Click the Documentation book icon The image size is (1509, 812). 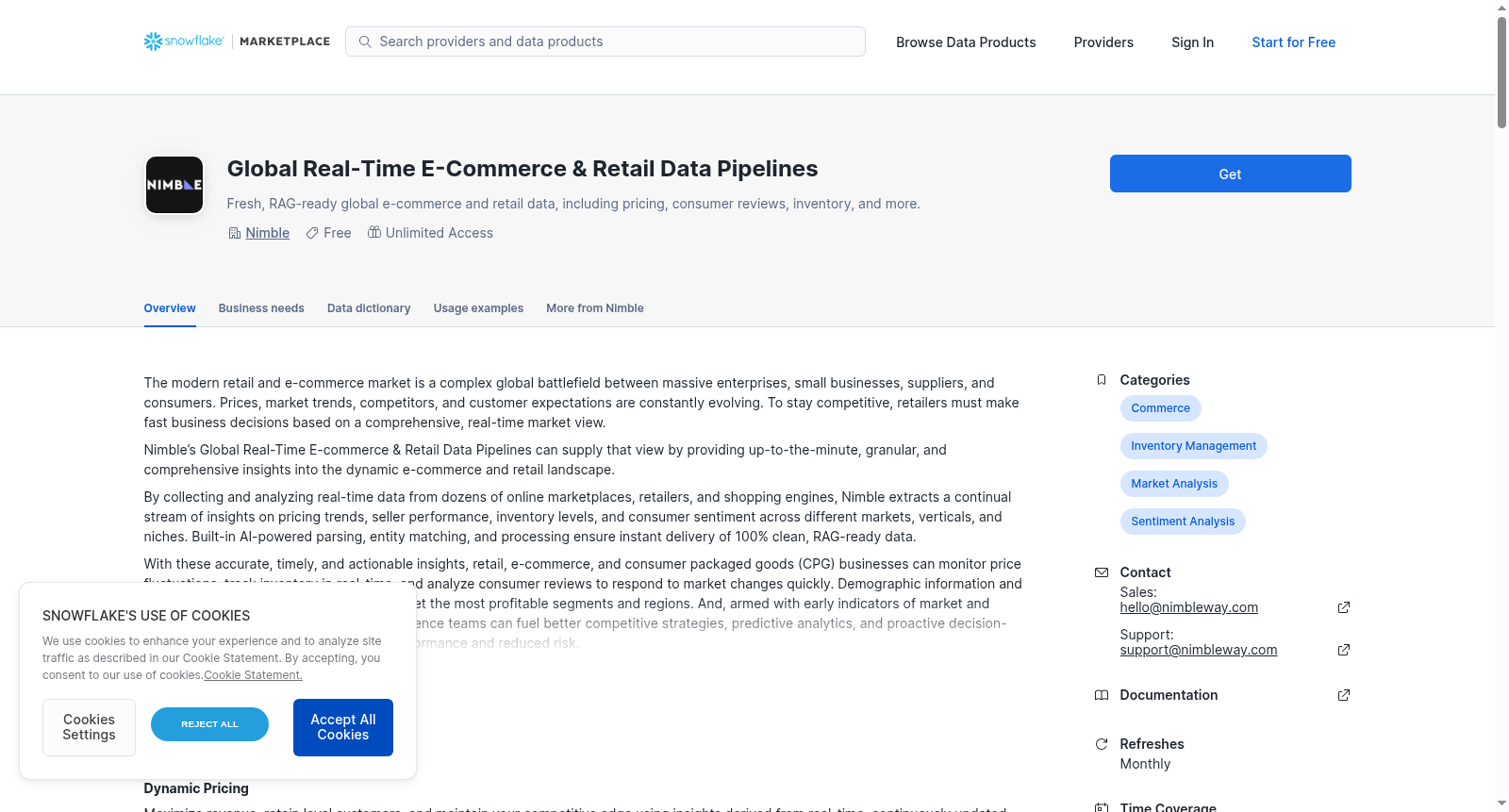[1102, 695]
